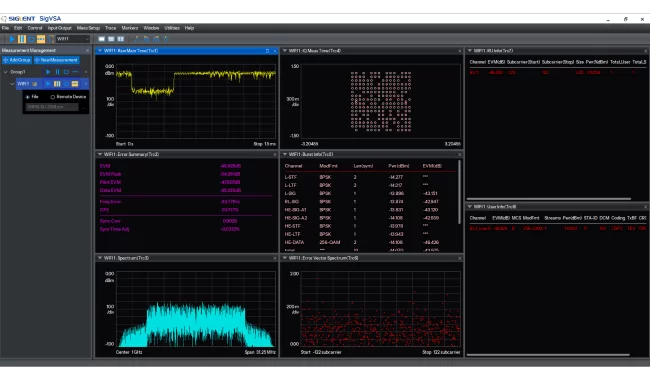Open trace menu of RU Info window

(470, 51)
